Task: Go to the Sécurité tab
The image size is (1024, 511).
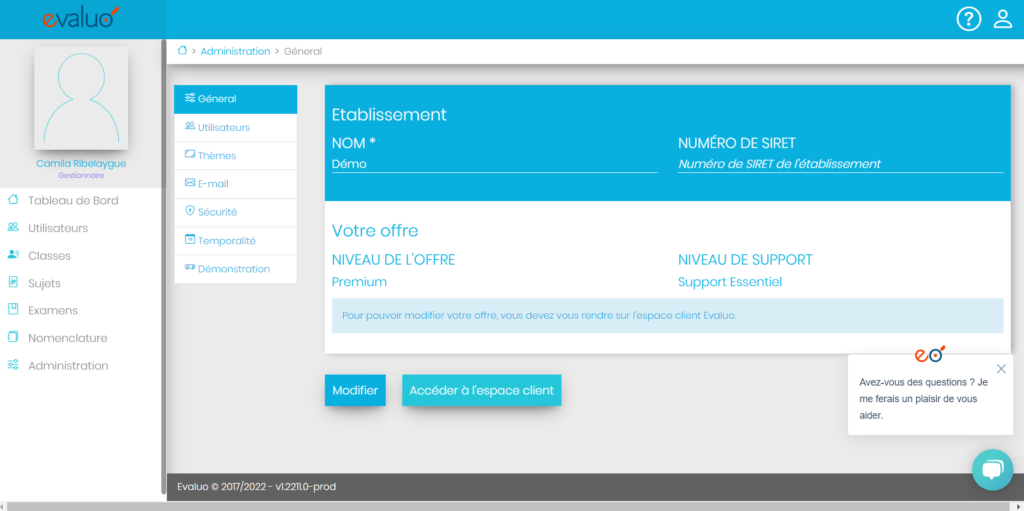Action: tap(235, 212)
